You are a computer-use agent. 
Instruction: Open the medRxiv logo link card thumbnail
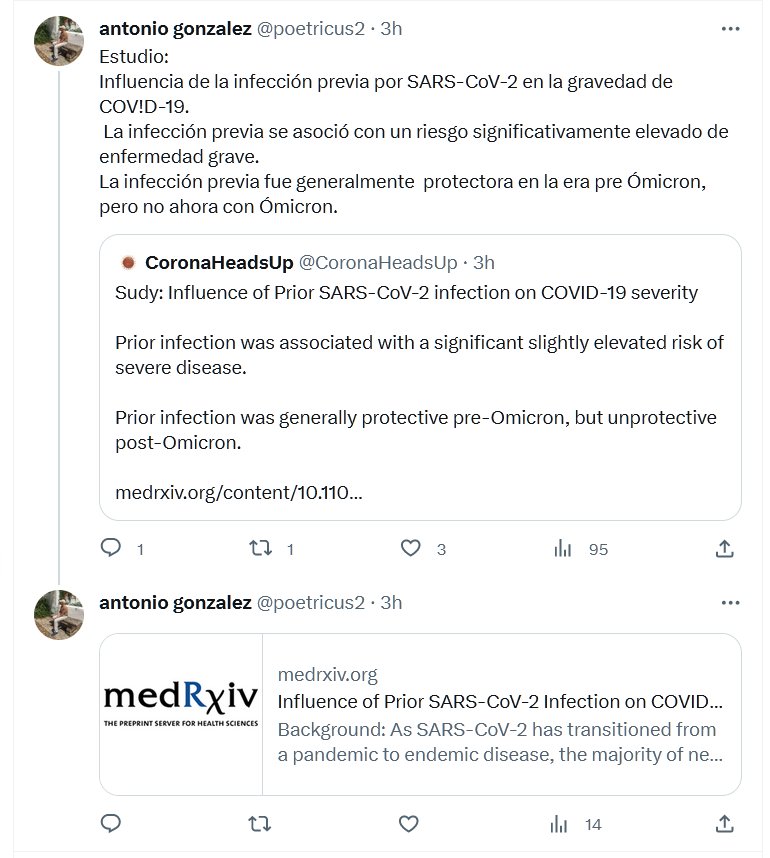(181, 714)
